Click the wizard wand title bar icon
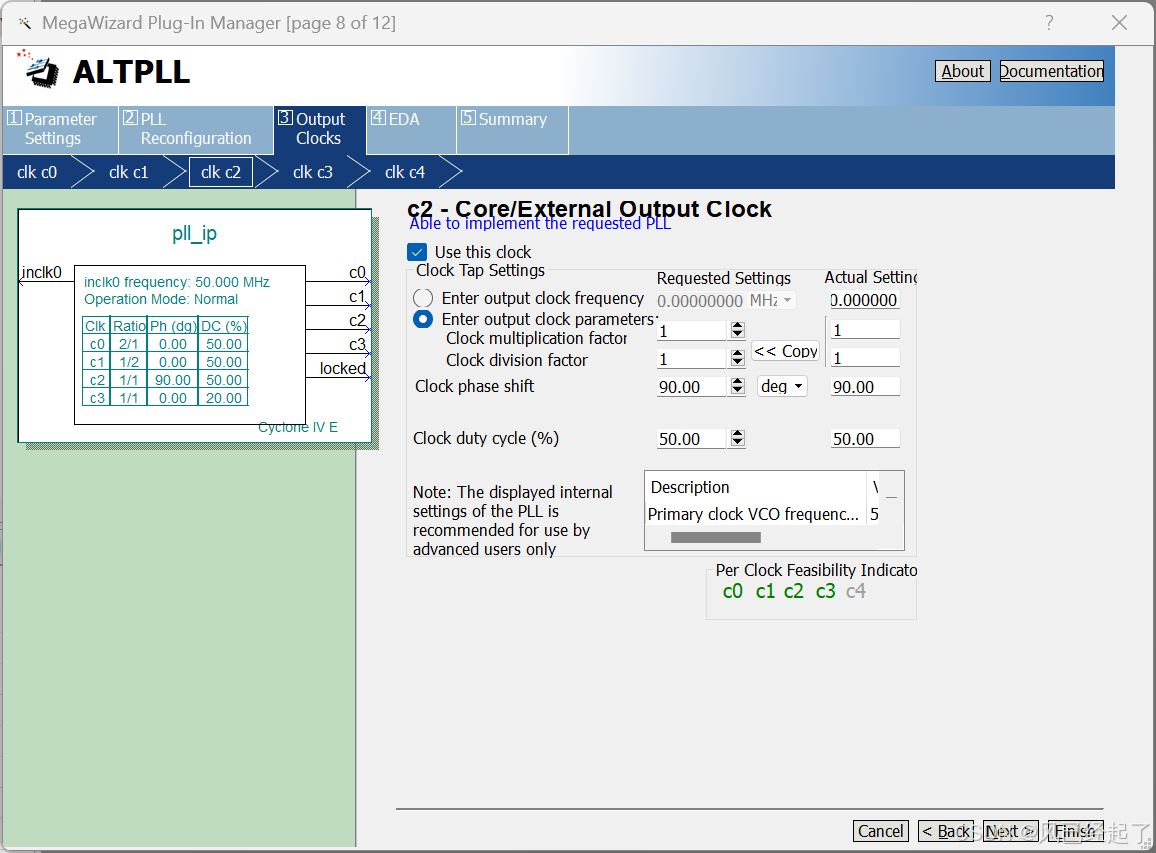Viewport: 1156px width, 853px height. [x=25, y=23]
